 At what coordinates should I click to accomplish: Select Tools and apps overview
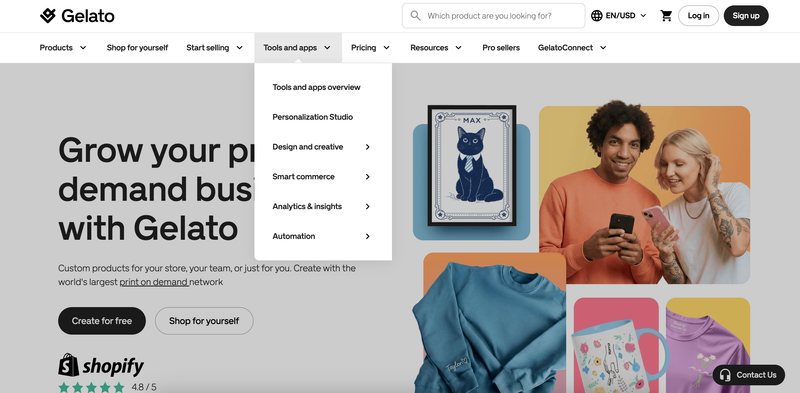[316, 87]
